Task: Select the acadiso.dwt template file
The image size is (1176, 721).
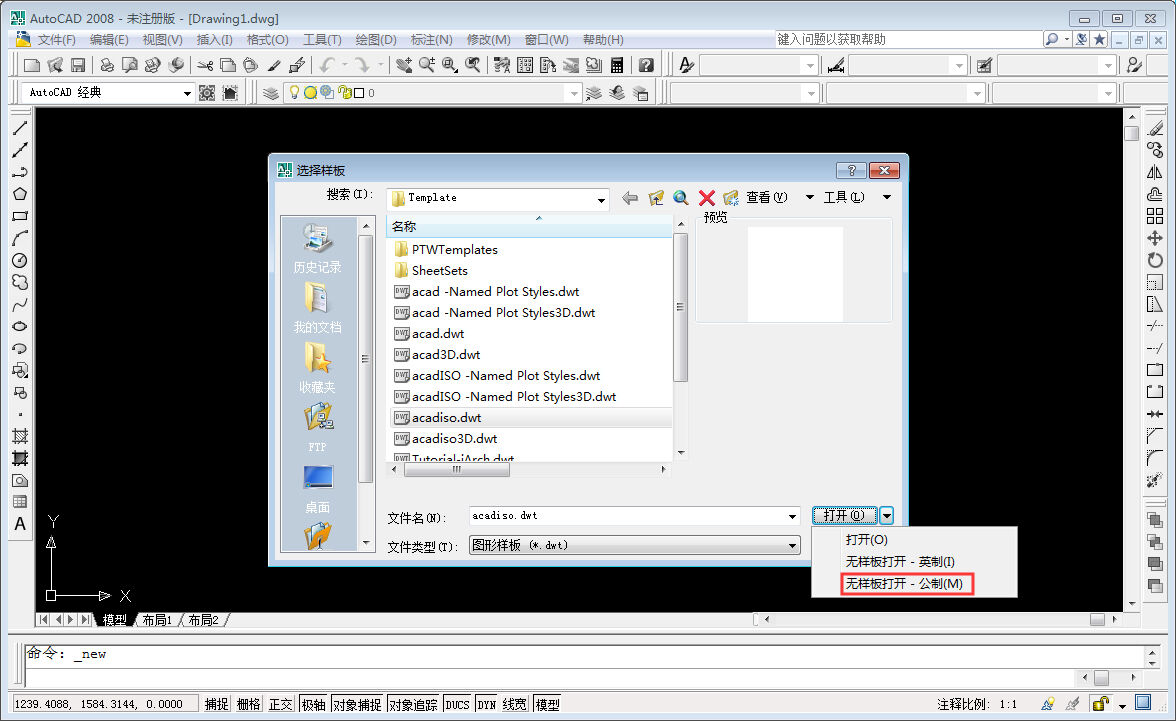Action: click(450, 417)
